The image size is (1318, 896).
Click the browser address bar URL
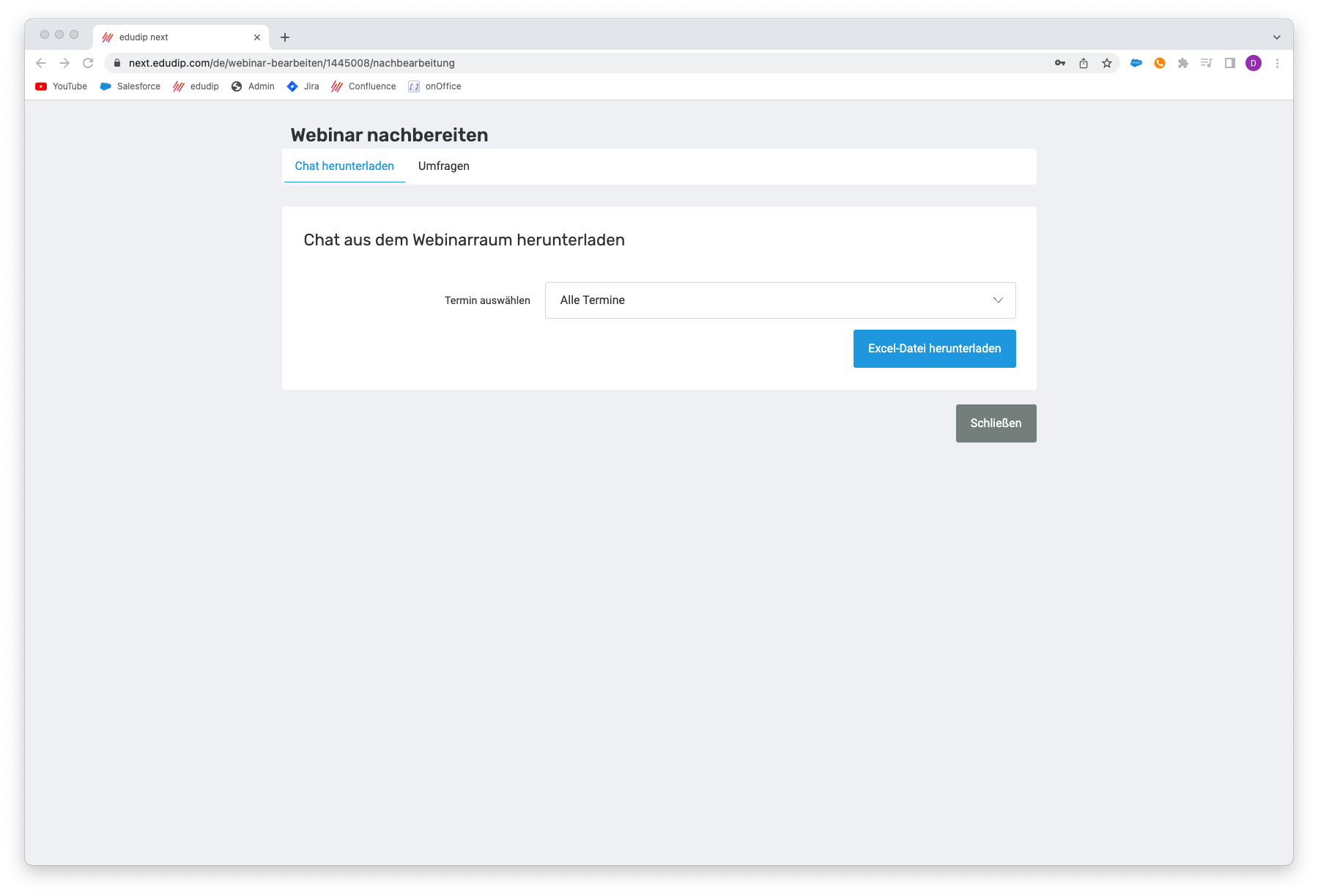(x=292, y=64)
